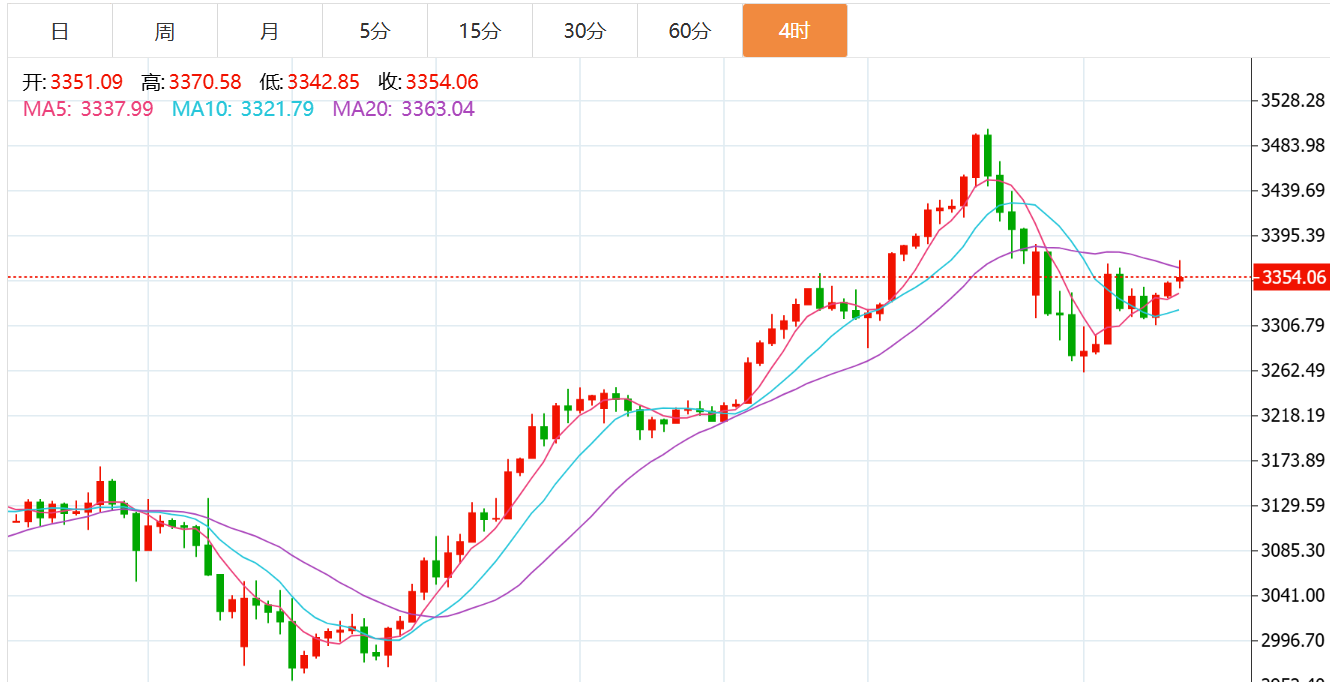Screen dimensions: 1330x682
Task: Click the 3439.69 price axis label
Action: (x=1293, y=191)
